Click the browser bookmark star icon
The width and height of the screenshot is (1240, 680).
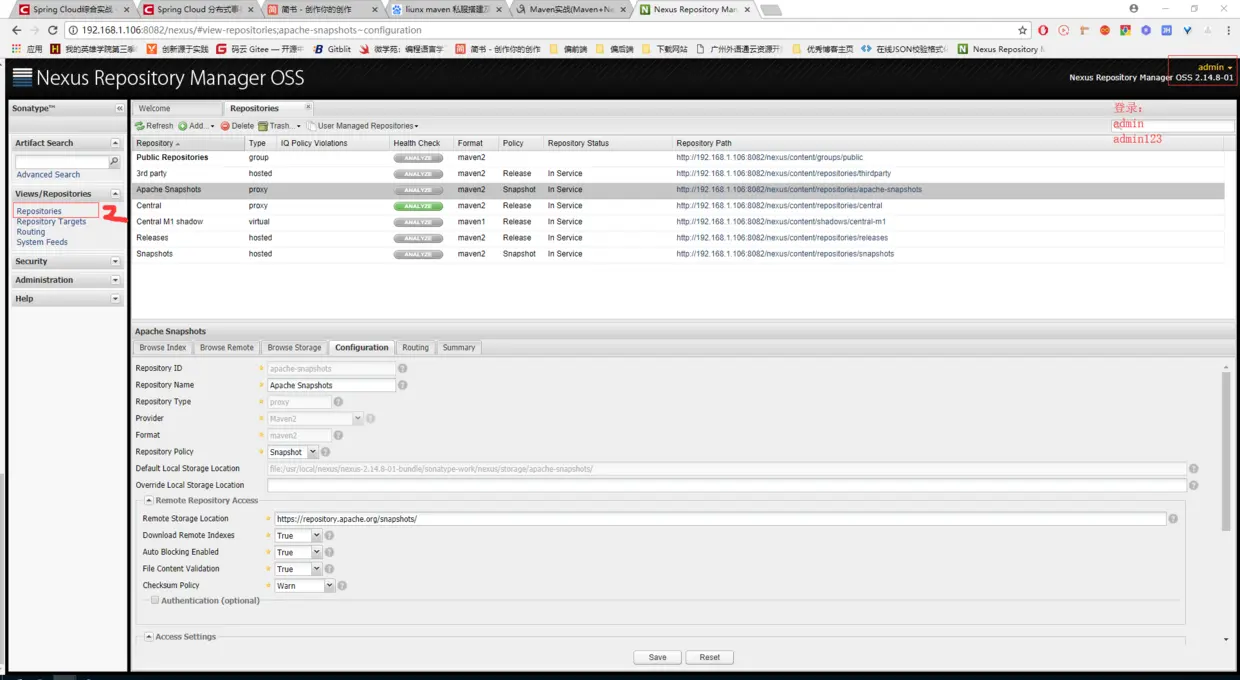click(x=1023, y=30)
